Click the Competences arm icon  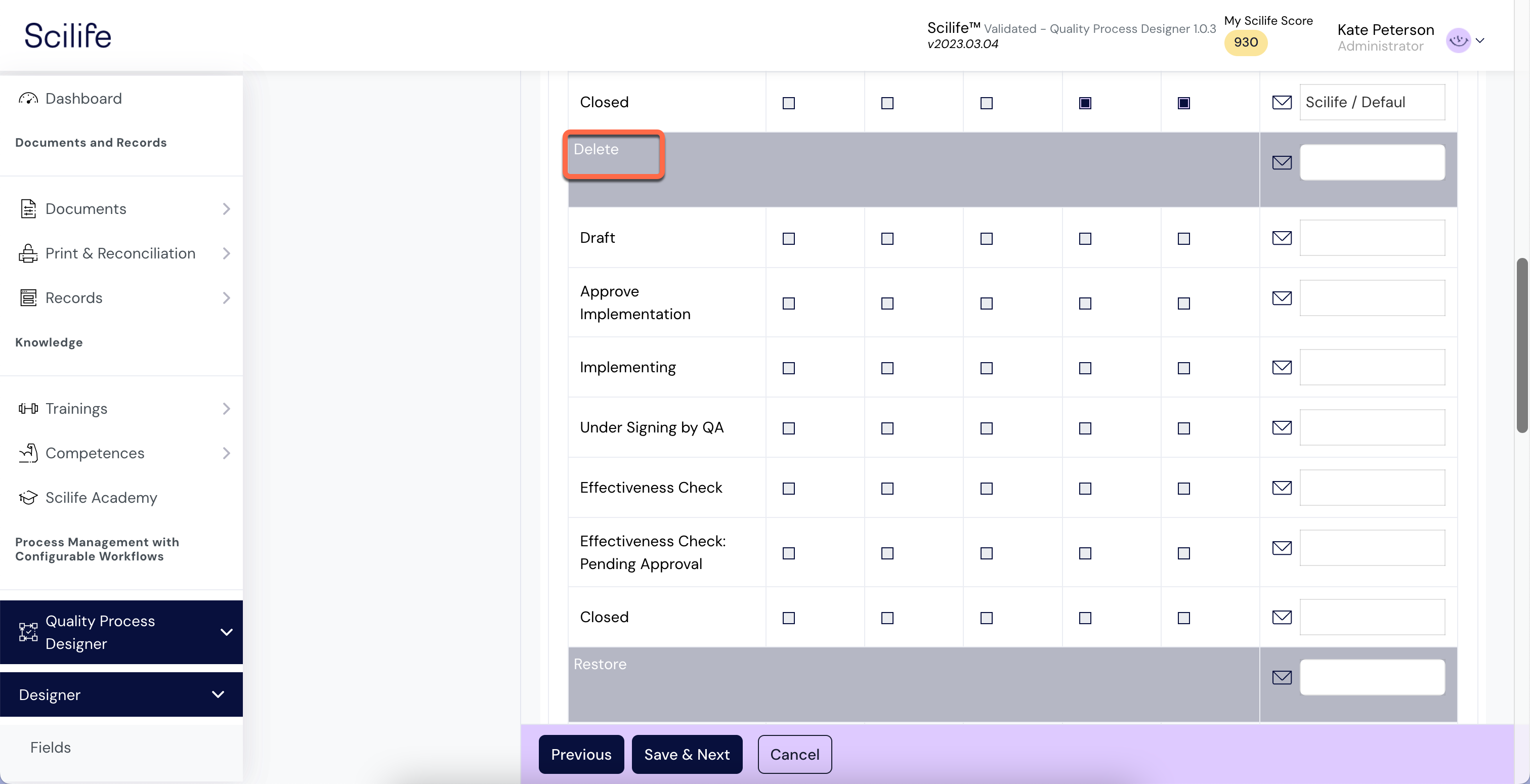coord(28,453)
